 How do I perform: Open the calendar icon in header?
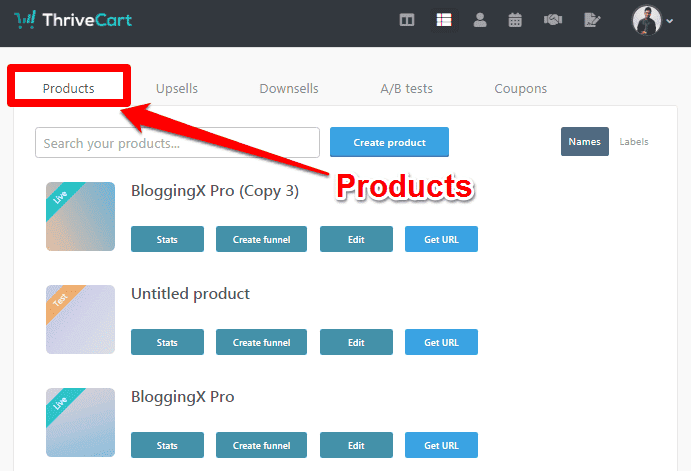tap(515, 20)
